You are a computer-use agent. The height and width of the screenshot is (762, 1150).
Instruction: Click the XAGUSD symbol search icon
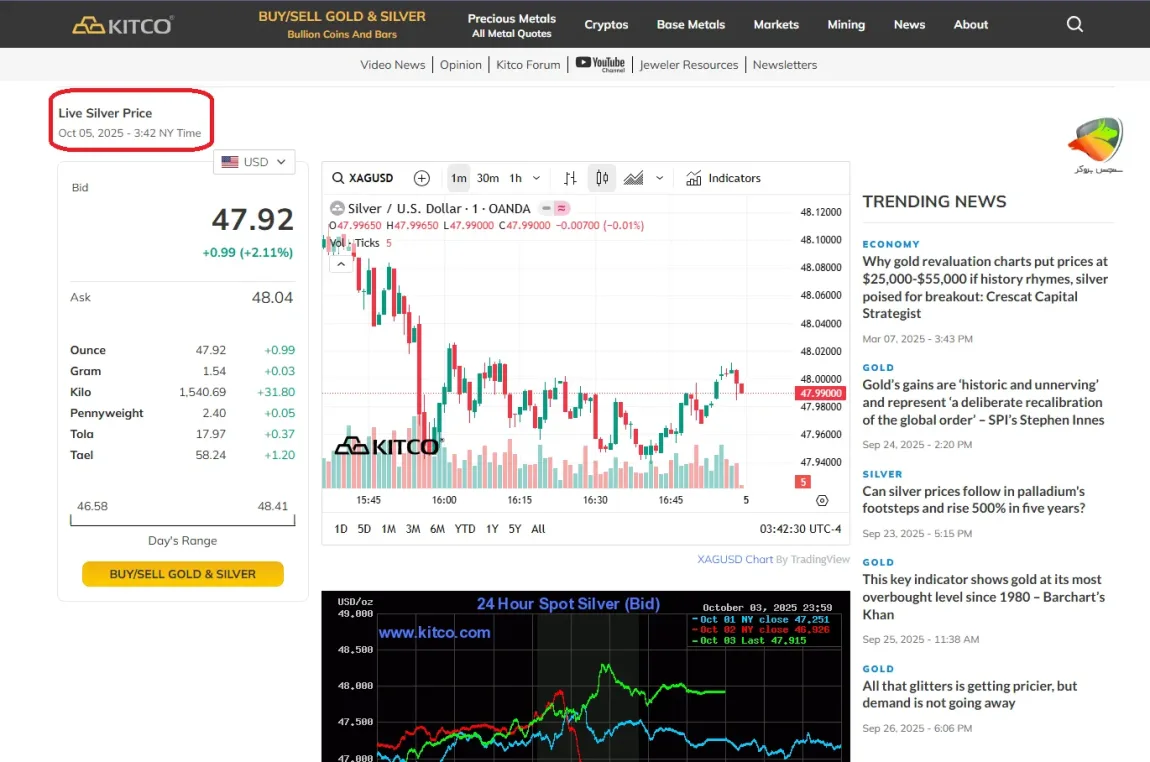click(337, 178)
